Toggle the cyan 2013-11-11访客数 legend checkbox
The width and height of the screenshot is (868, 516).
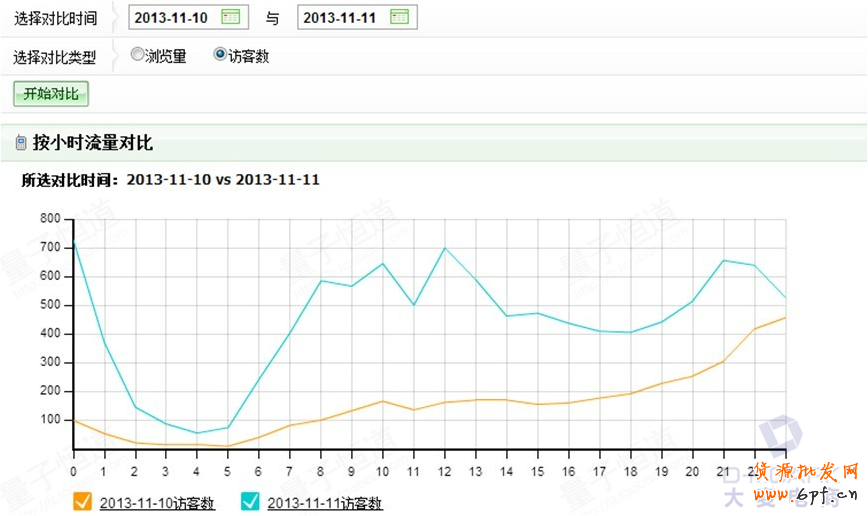pyautogui.click(x=251, y=501)
